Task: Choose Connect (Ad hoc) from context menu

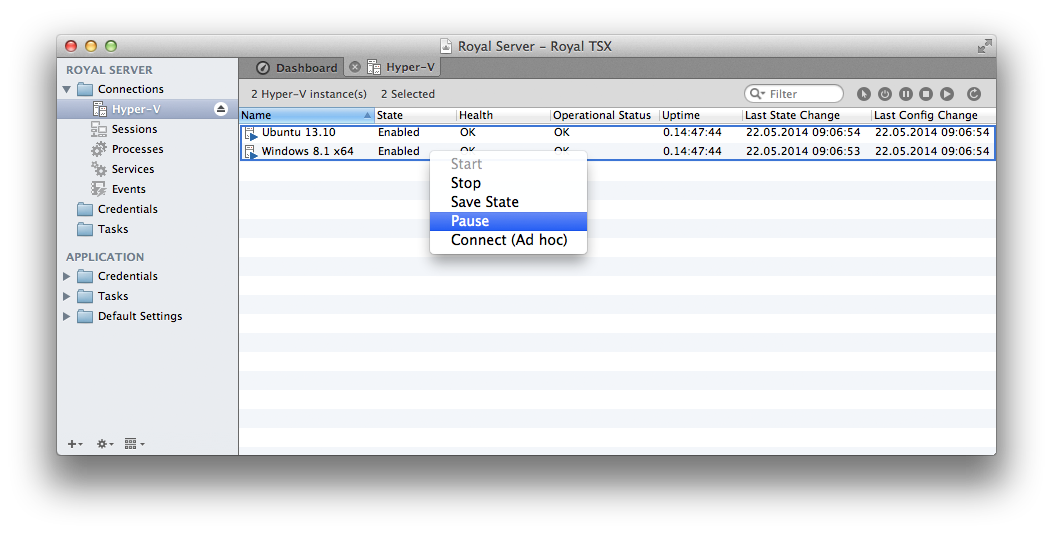Action: 508,240
